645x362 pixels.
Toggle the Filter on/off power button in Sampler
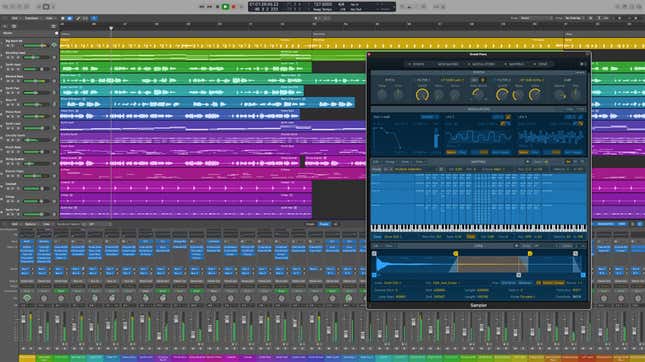coord(483,80)
